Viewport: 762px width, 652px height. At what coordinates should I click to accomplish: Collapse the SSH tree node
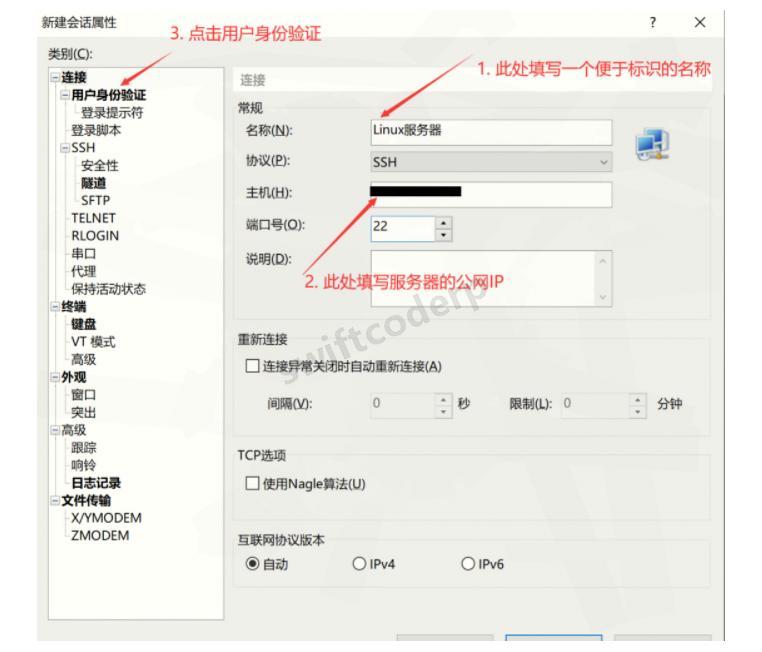click(65, 148)
